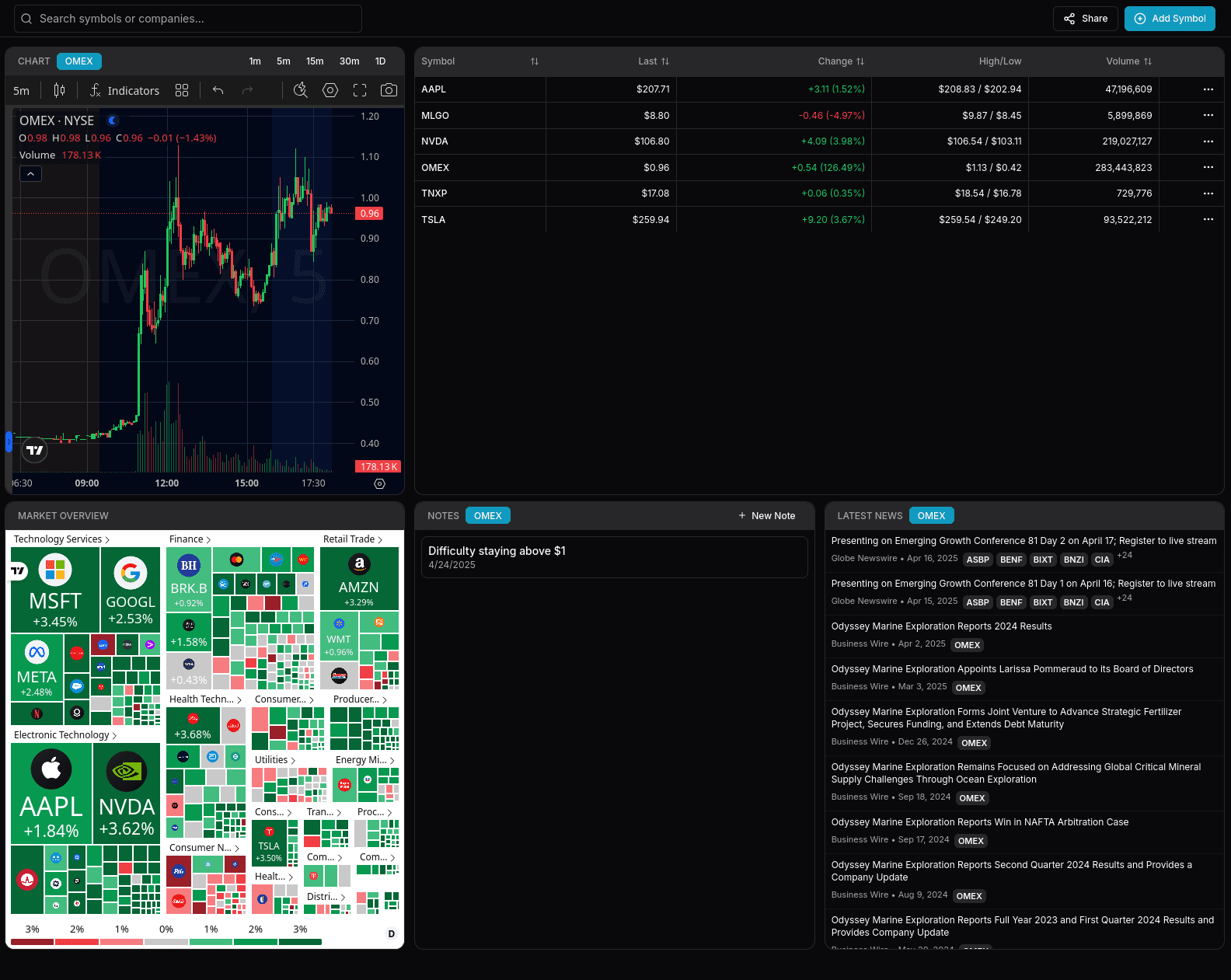This screenshot has height=980, width=1231.
Task: Click the Share button
Action: click(1085, 19)
